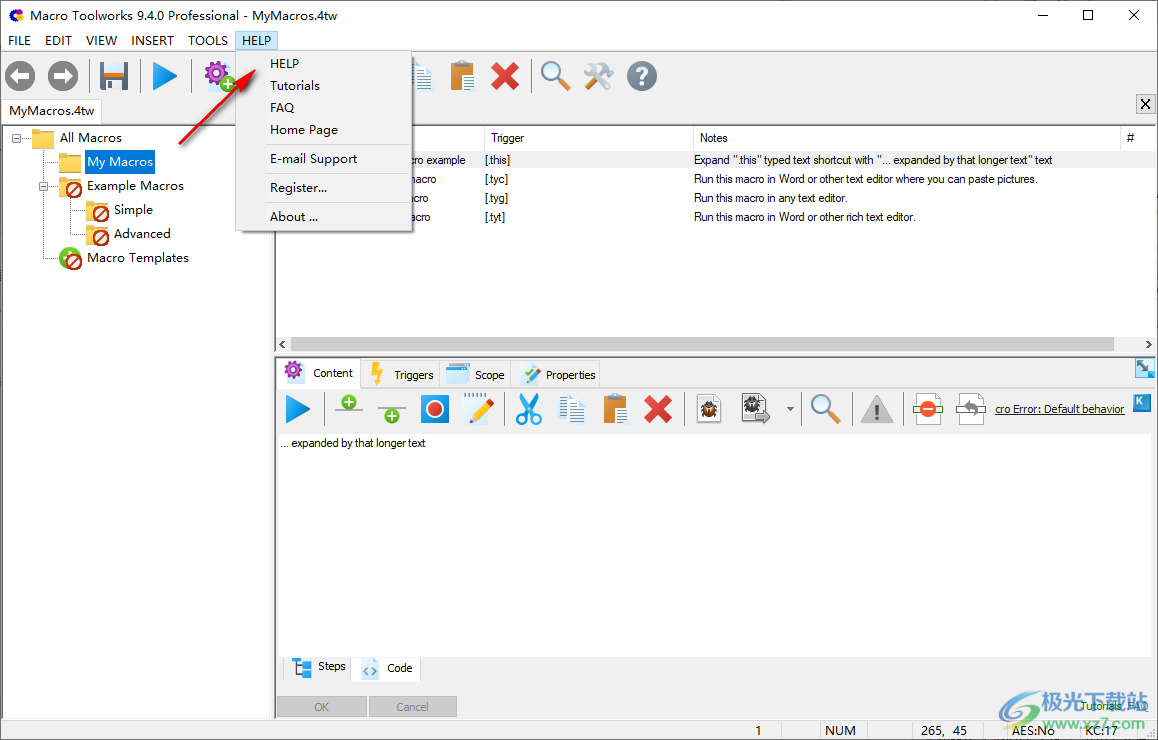Screen dimensions: 1158x740
Task: Maximize editor pane with blue arrows icon
Action: 1144,368
